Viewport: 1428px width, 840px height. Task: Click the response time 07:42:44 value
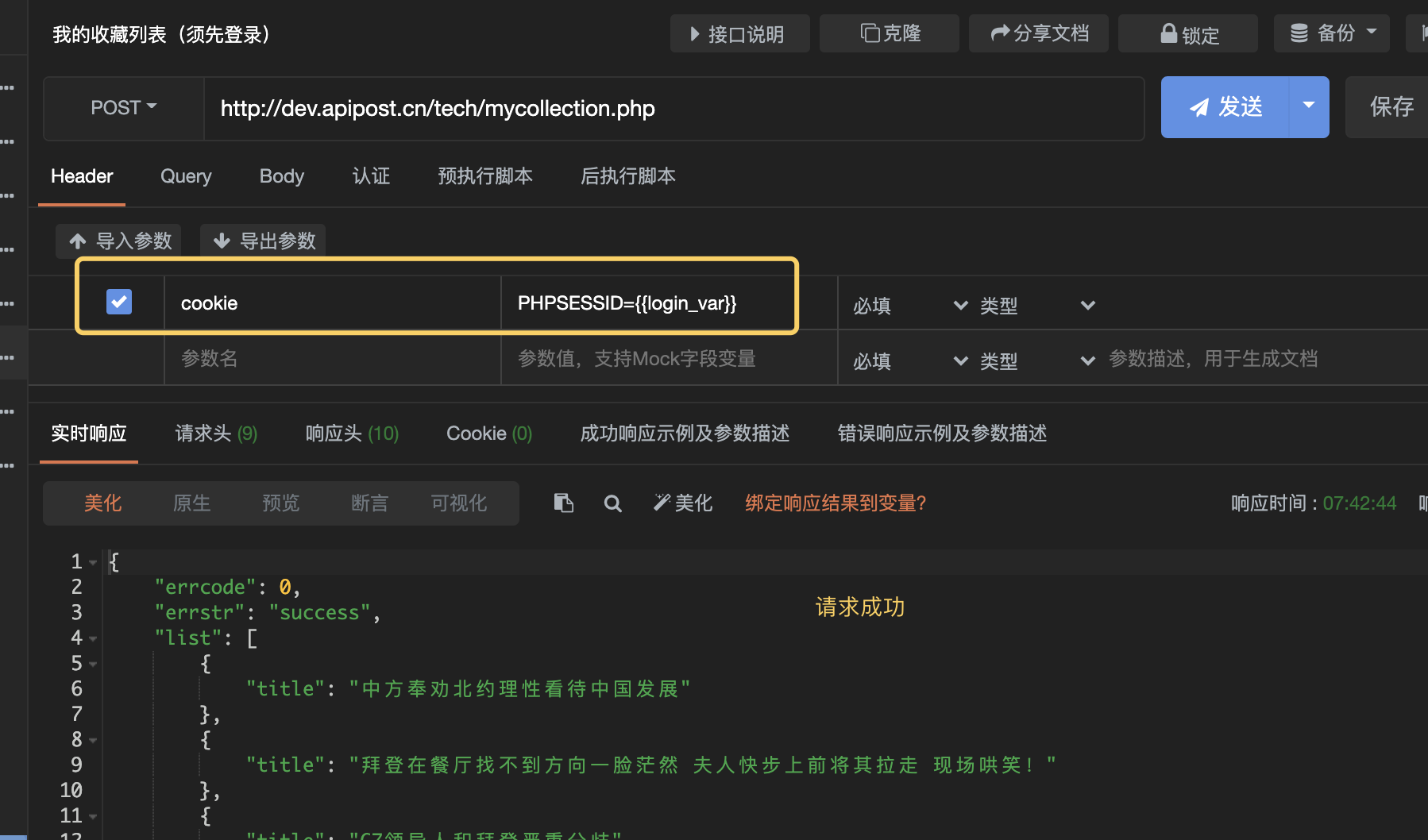[x=1359, y=503]
